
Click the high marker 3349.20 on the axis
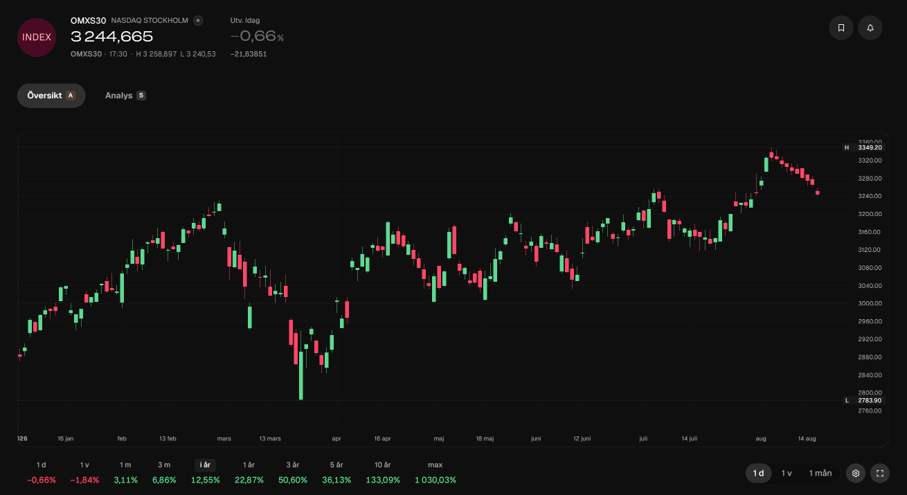coord(869,147)
